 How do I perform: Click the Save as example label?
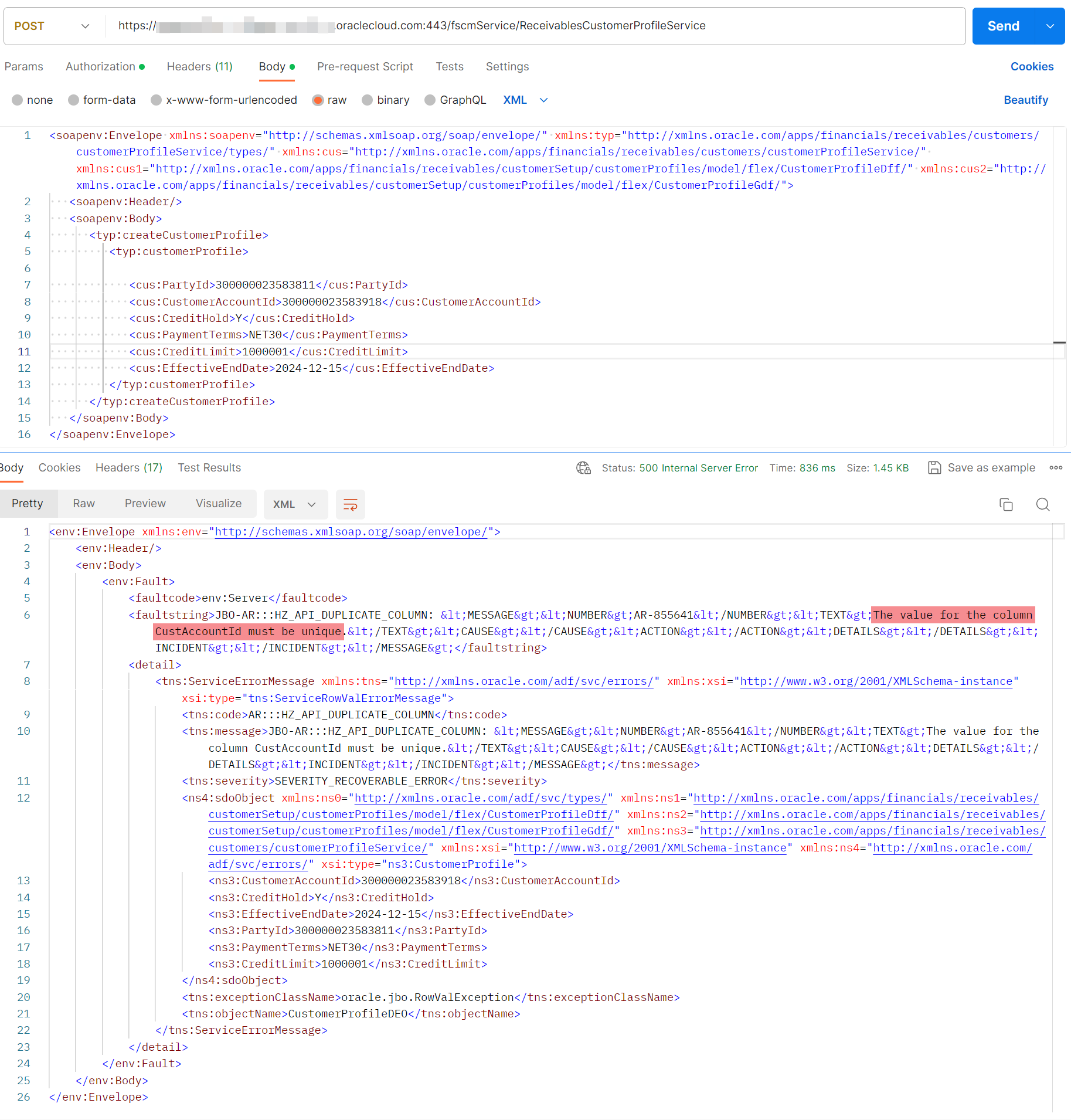coord(991,468)
